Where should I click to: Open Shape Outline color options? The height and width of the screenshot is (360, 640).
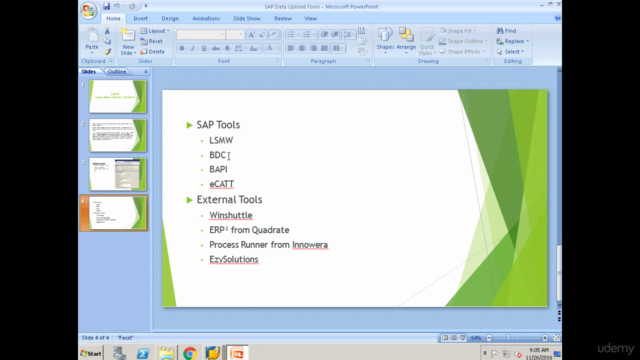[x=463, y=41]
